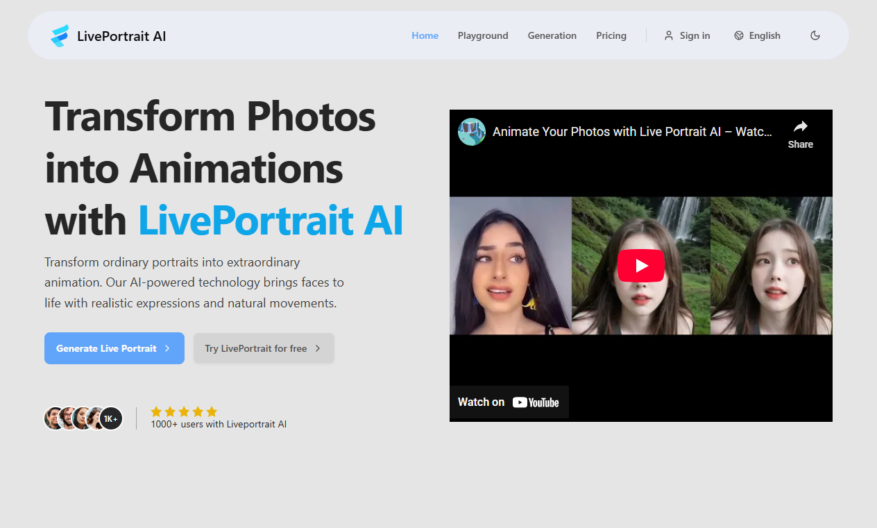
Task: Open the Generation page
Action: tap(551, 36)
